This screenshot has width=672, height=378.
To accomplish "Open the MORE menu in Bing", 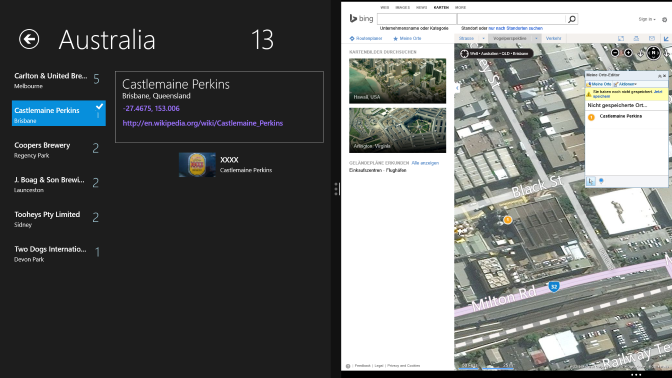I will pyautogui.click(x=460, y=8).
